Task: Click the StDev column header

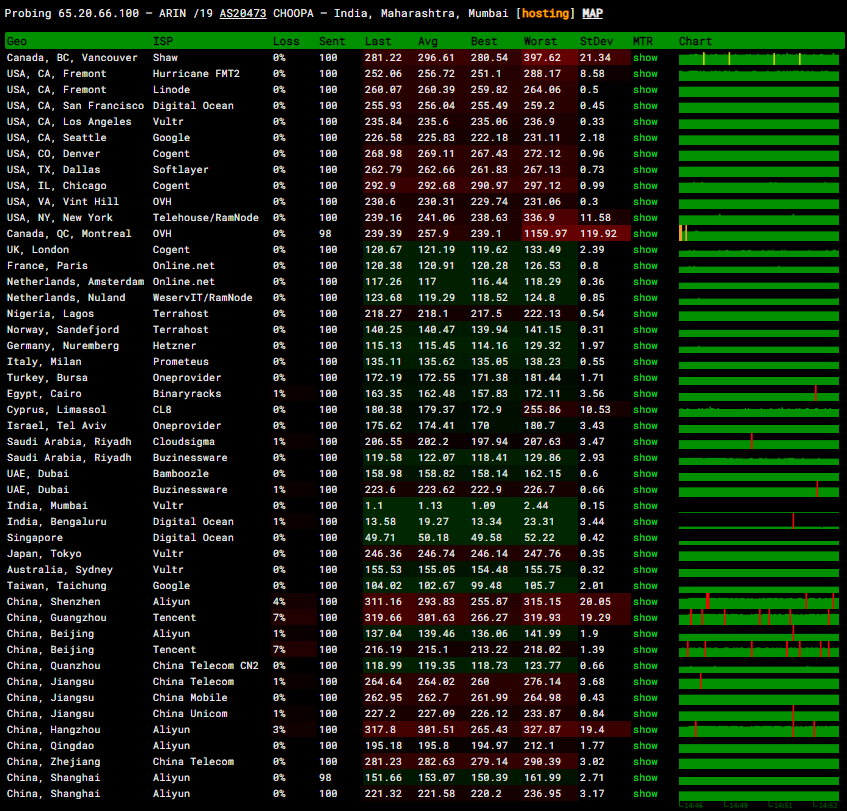Action: coord(596,42)
